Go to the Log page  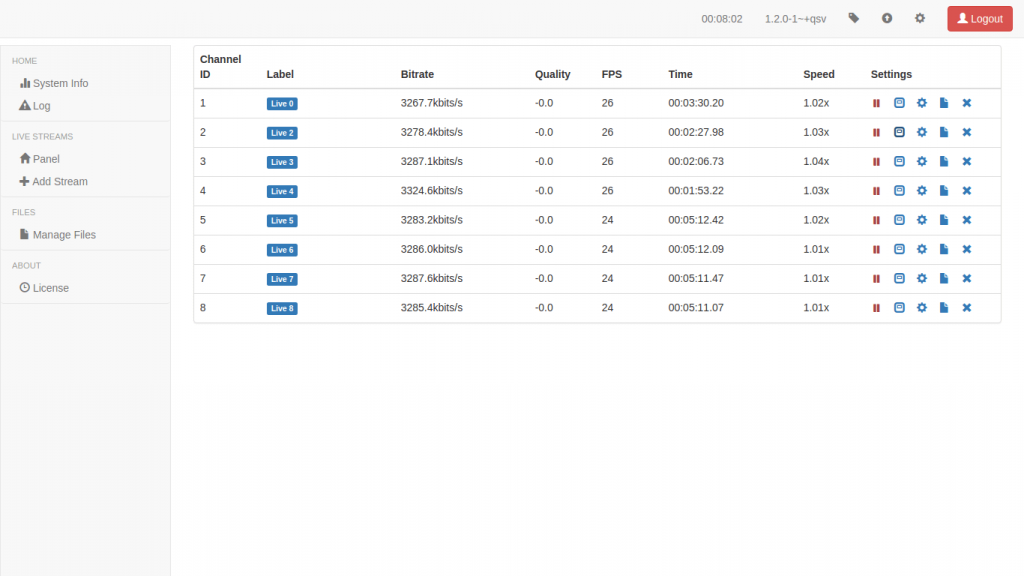(x=41, y=106)
